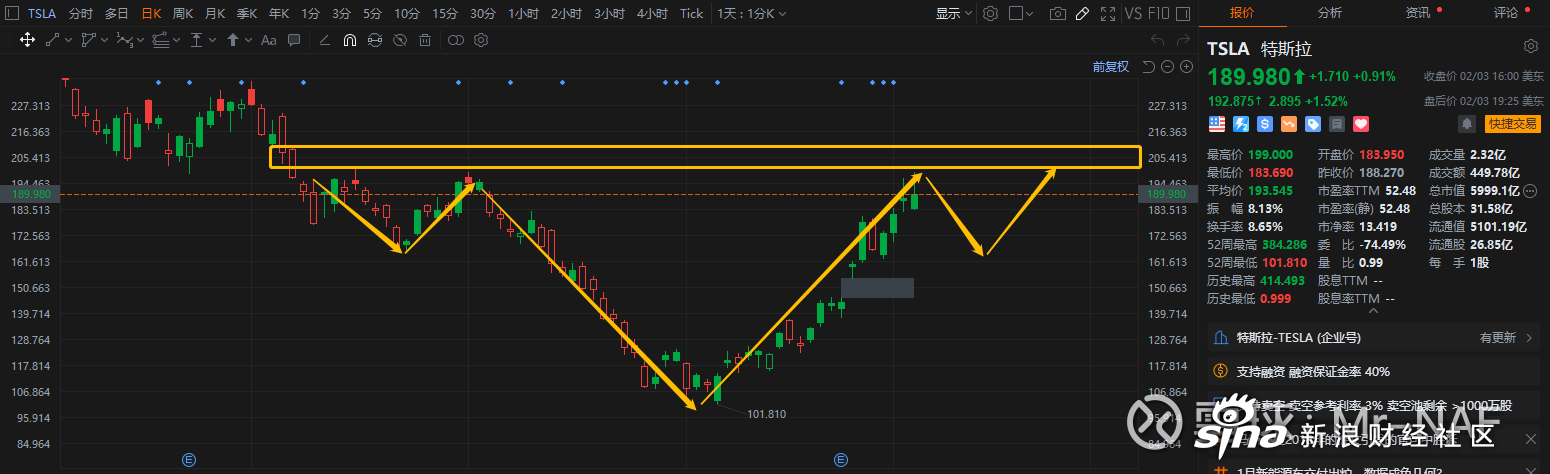
Task: Select the trend line drawing tool
Action: pyautogui.click(x=53, y=40)
